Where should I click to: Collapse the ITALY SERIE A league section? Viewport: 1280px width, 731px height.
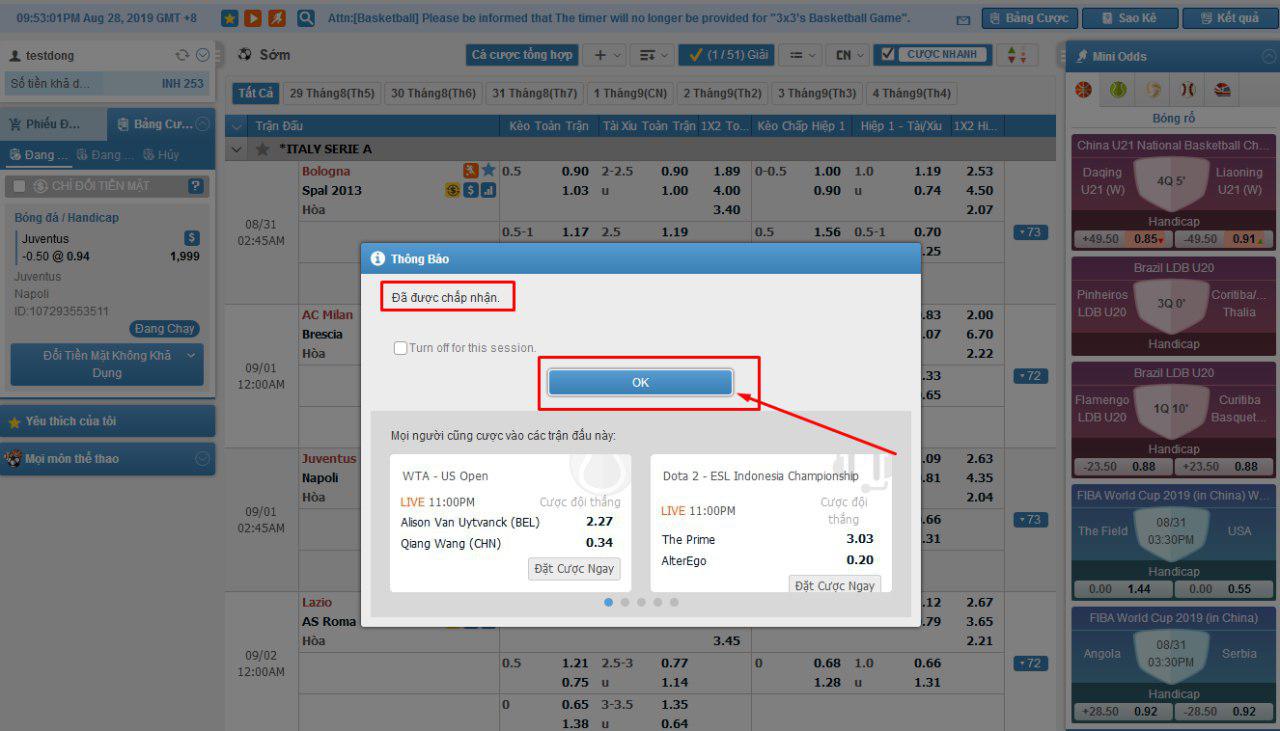[237, 149]
